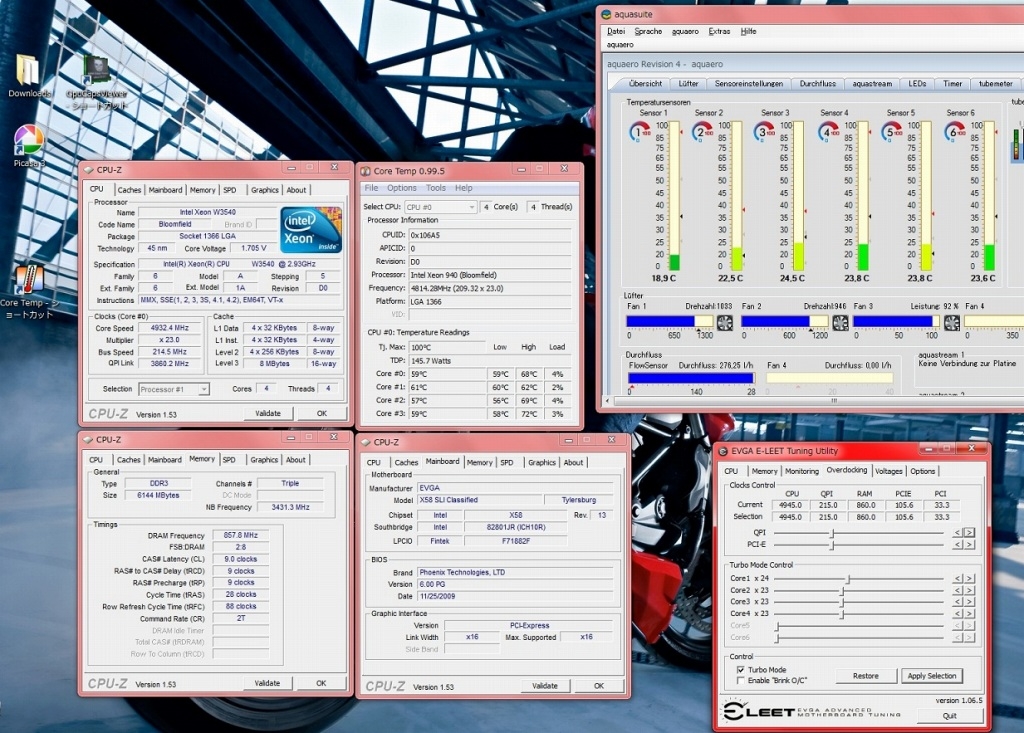Click the Core Voltage value 1.705 V in CPU-Z
The height and width of the screenshot is (733, 1024).
click(x=253, y=248)
